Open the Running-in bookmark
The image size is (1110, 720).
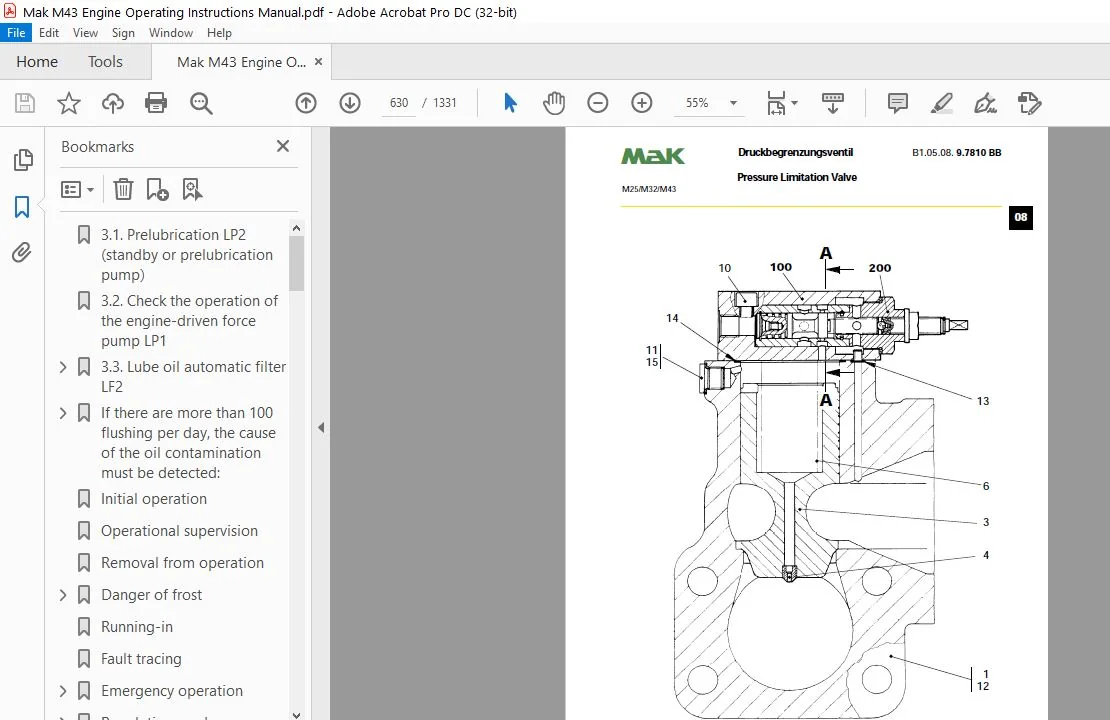(137, 627)
